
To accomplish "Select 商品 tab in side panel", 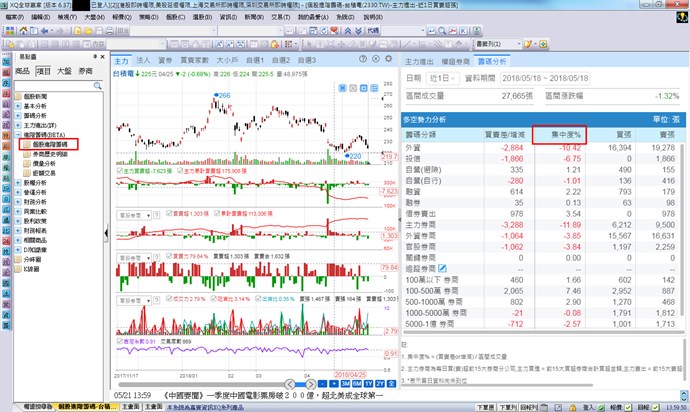I will tap(22, 71).
